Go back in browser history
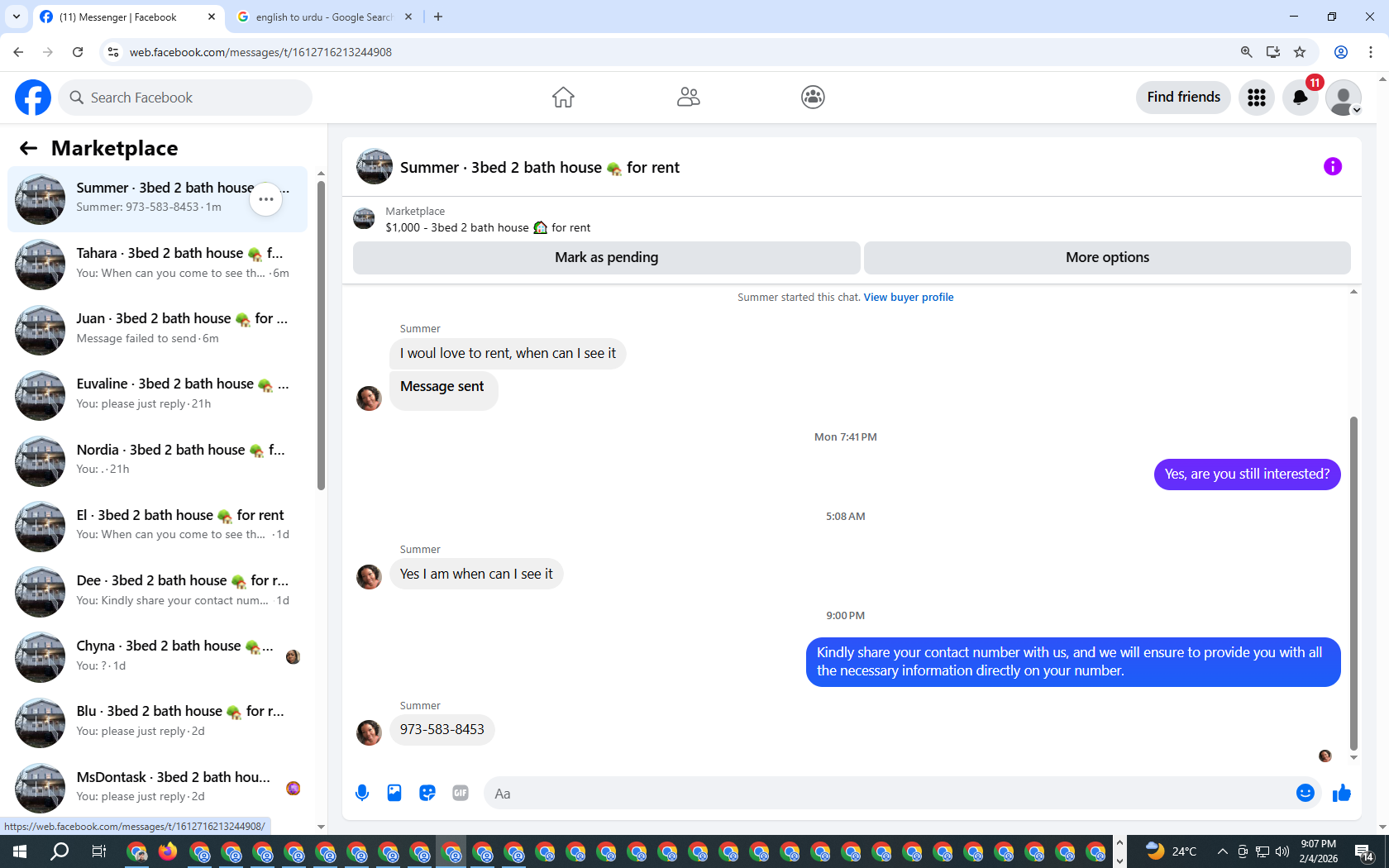This screenshot has height=868, width=1389. click(18, 52)
